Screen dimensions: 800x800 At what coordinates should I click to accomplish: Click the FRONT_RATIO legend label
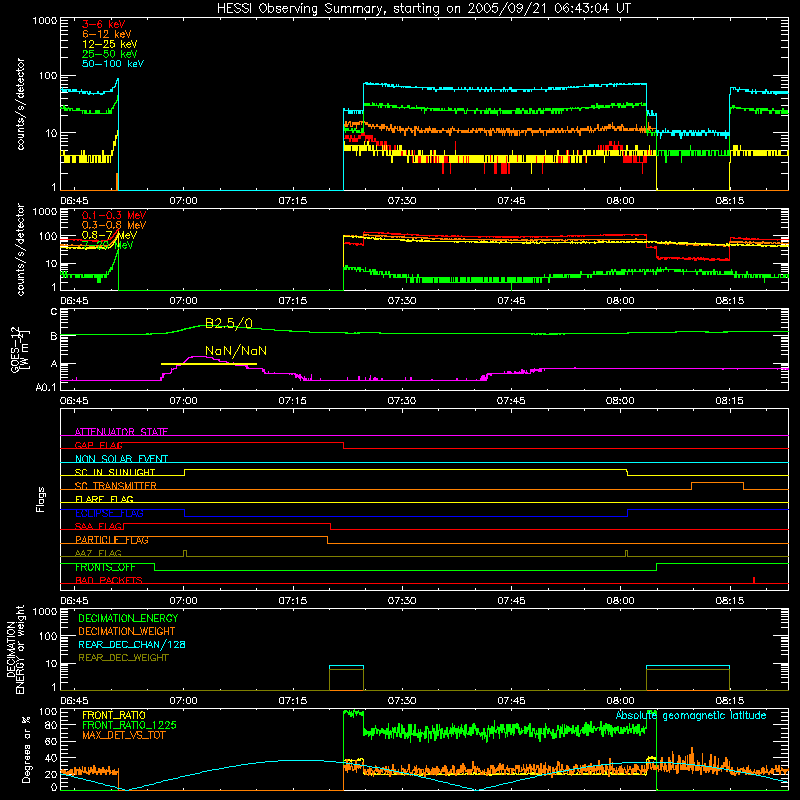pyautogui.click(x=114, y=715)
